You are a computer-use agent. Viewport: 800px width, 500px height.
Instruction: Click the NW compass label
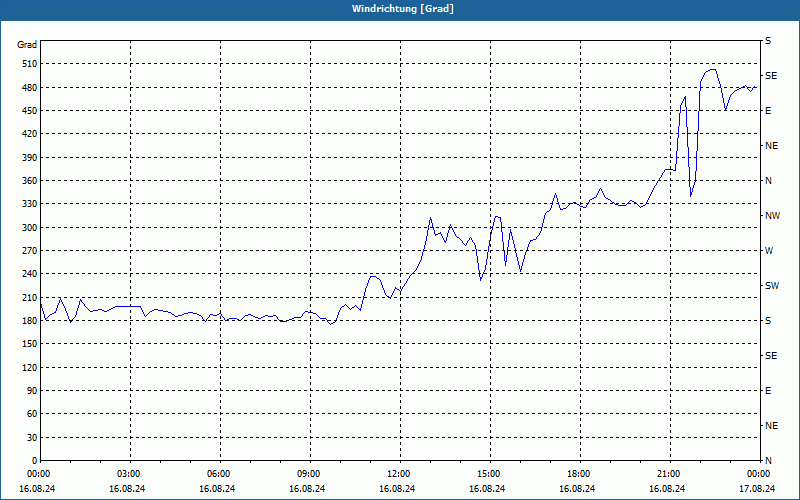(x=772, y=216)
